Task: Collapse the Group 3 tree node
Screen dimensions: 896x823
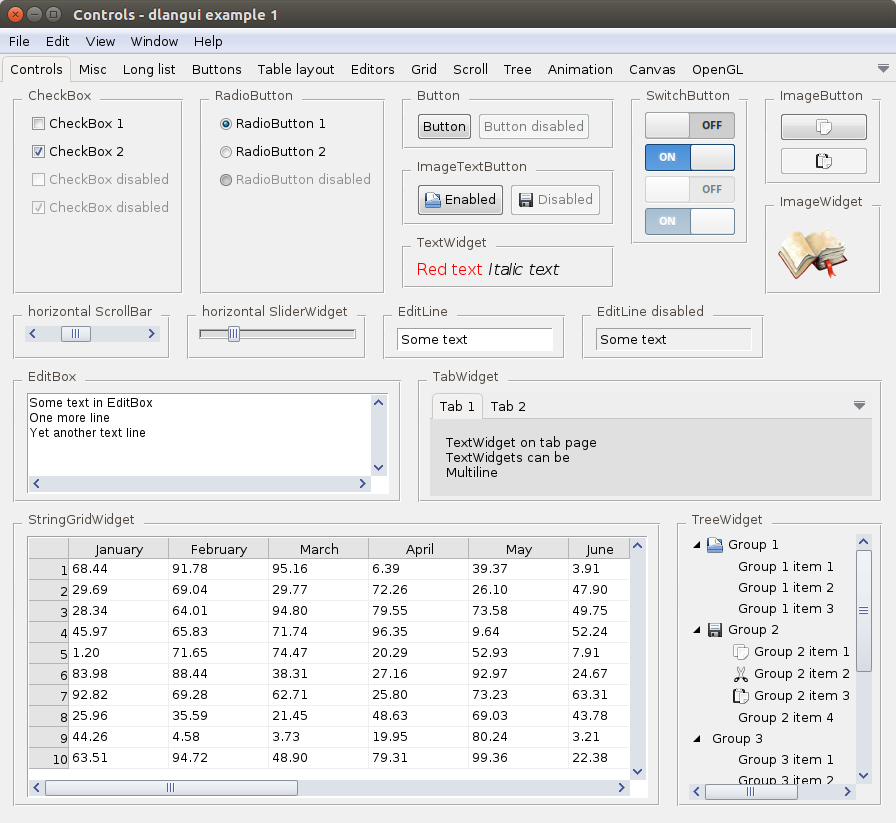Action: tap(697, 739)
